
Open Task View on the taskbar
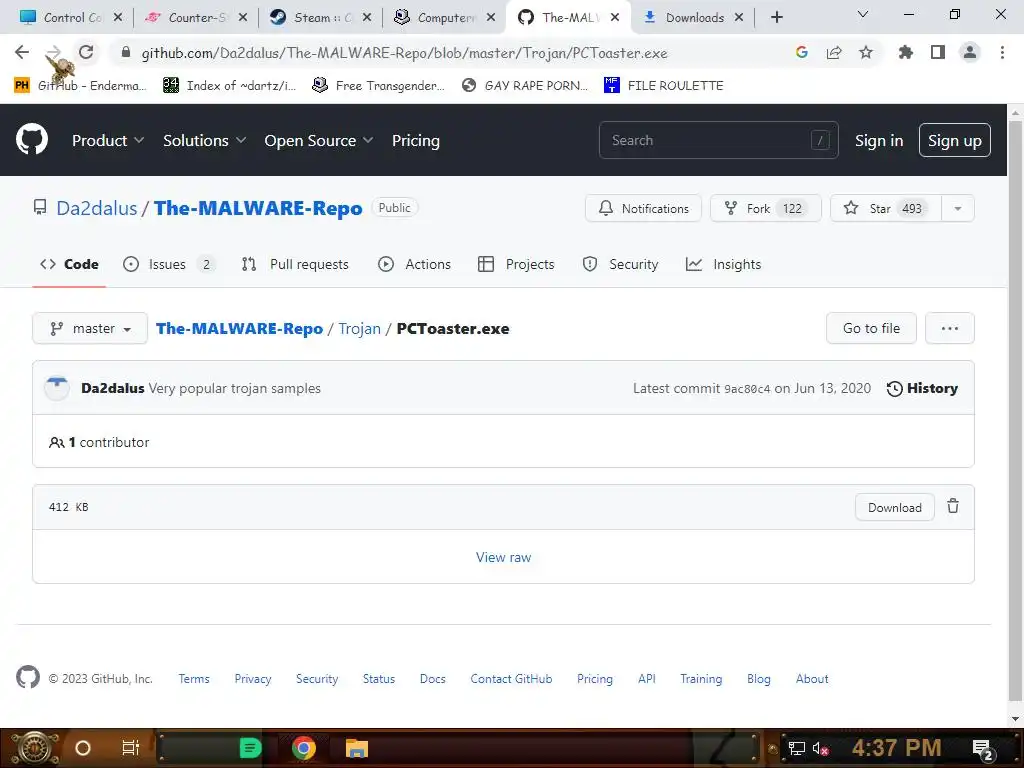click(x=131, y=748)
